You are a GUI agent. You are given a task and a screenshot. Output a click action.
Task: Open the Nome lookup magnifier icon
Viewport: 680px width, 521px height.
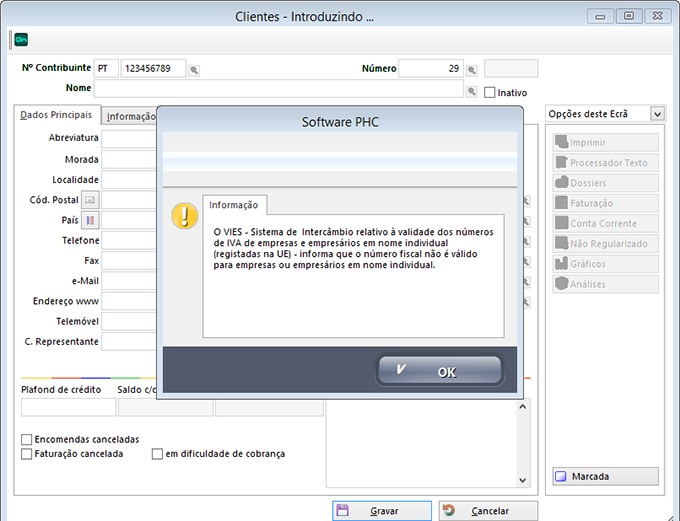472,92
